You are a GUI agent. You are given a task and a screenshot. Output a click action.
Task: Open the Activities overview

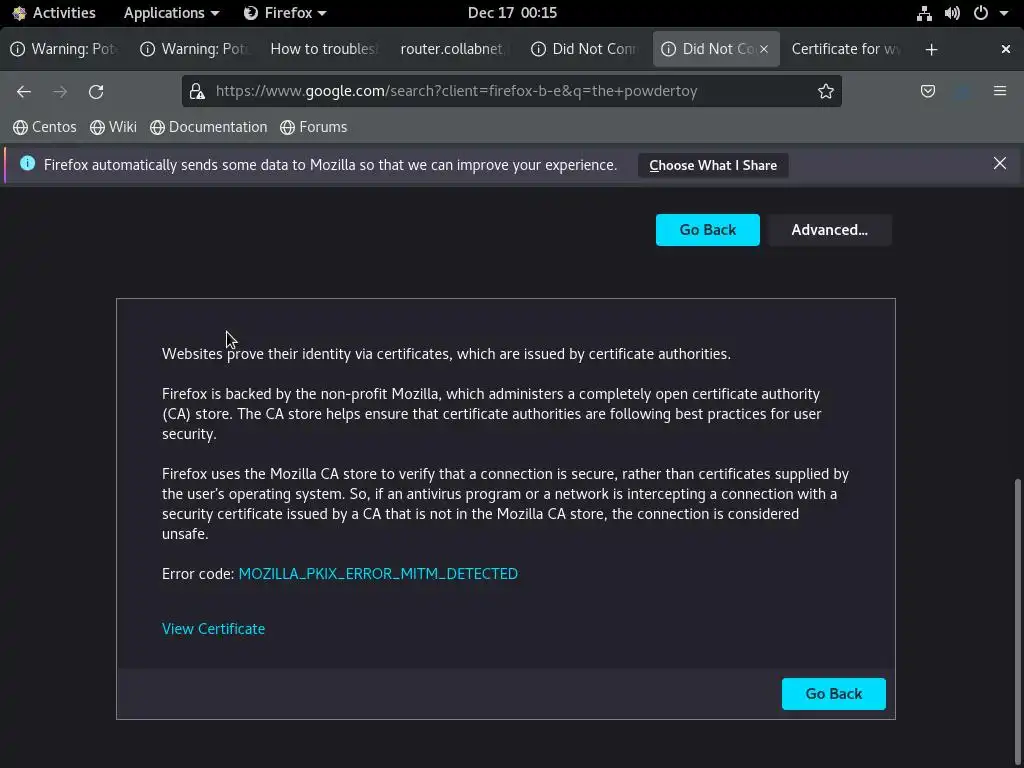(54, 13)
